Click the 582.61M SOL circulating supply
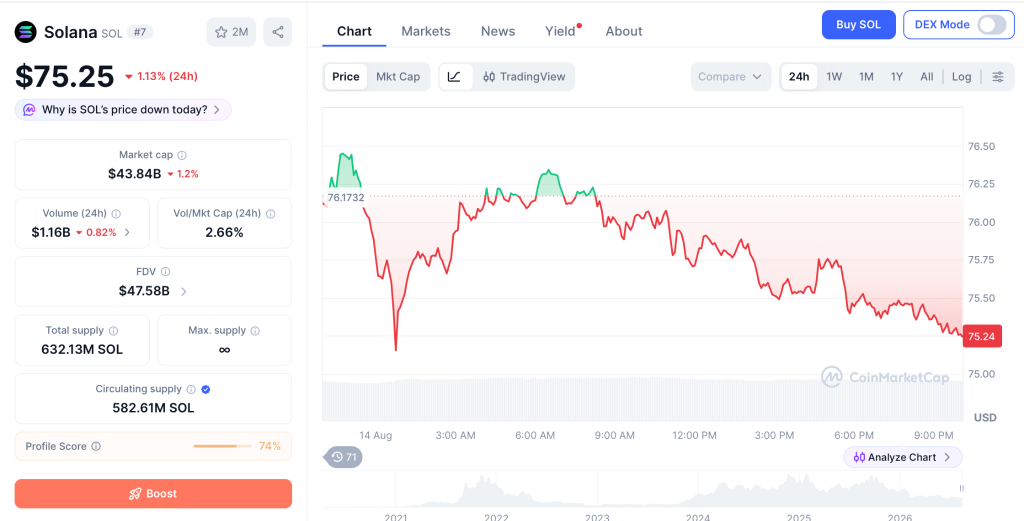This screenshot has width=1024, height=521. (x=153, y=409)
